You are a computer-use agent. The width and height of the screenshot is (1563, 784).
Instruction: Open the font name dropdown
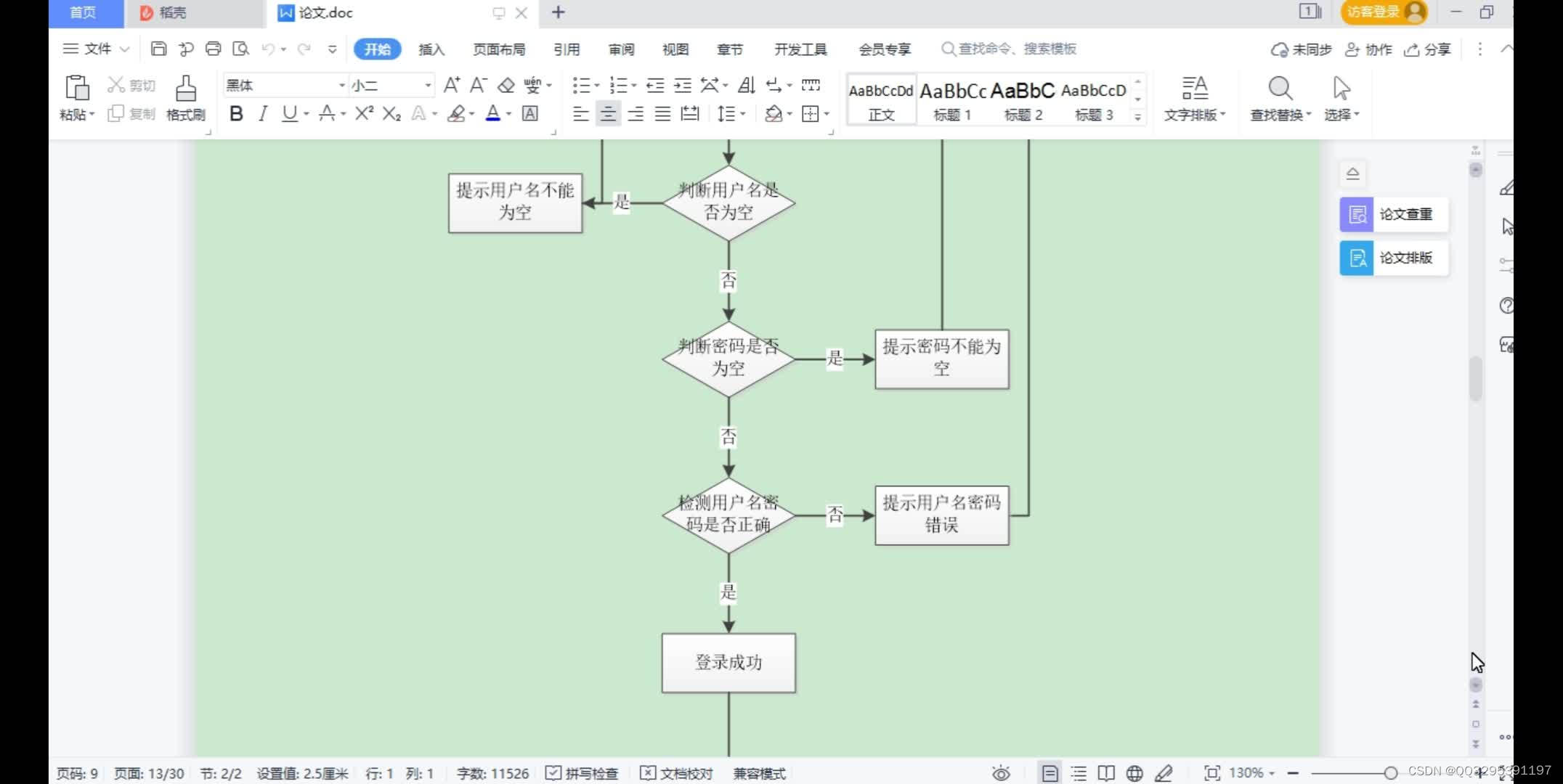[342, 85]
